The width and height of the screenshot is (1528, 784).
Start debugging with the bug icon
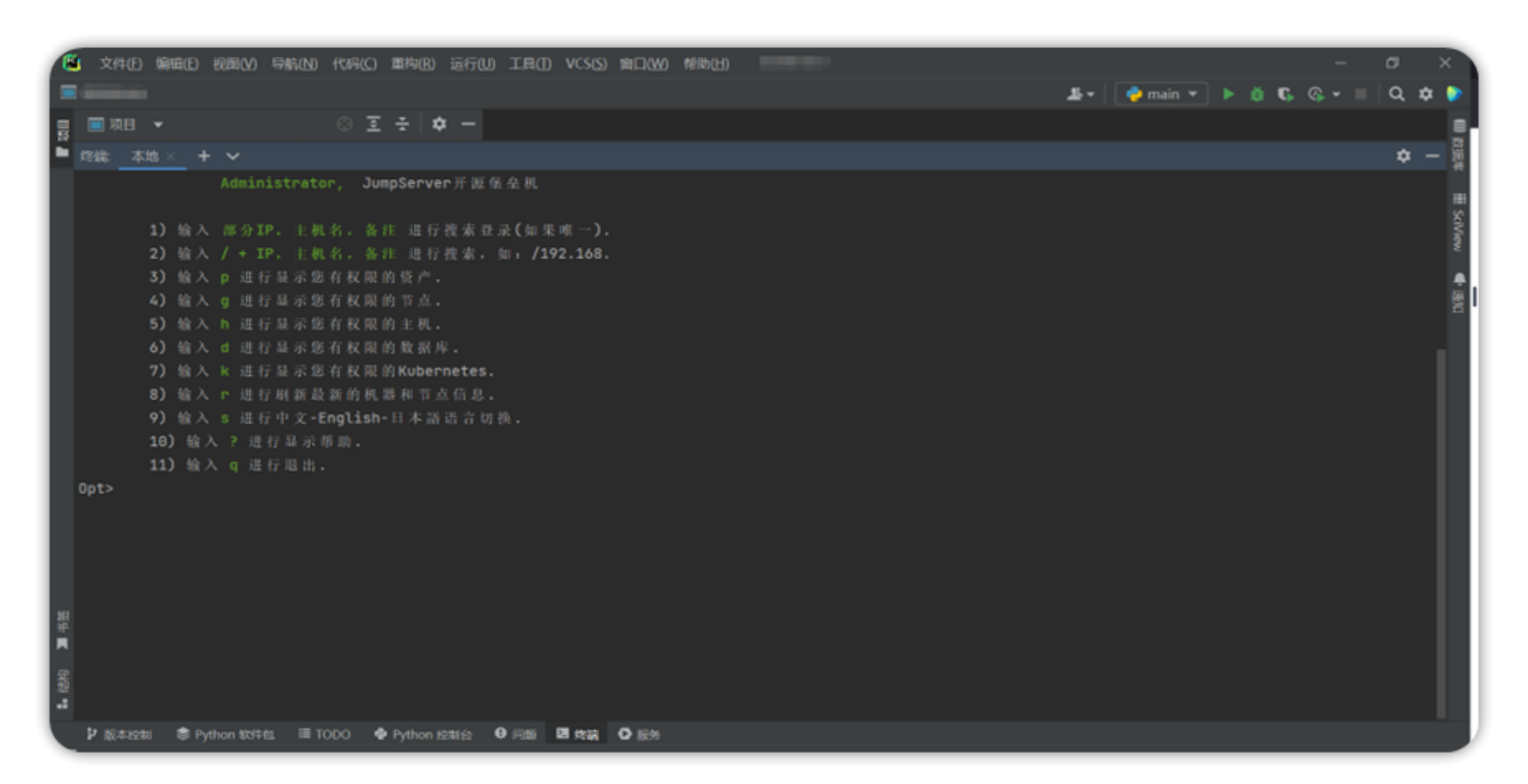point(1257,94)
